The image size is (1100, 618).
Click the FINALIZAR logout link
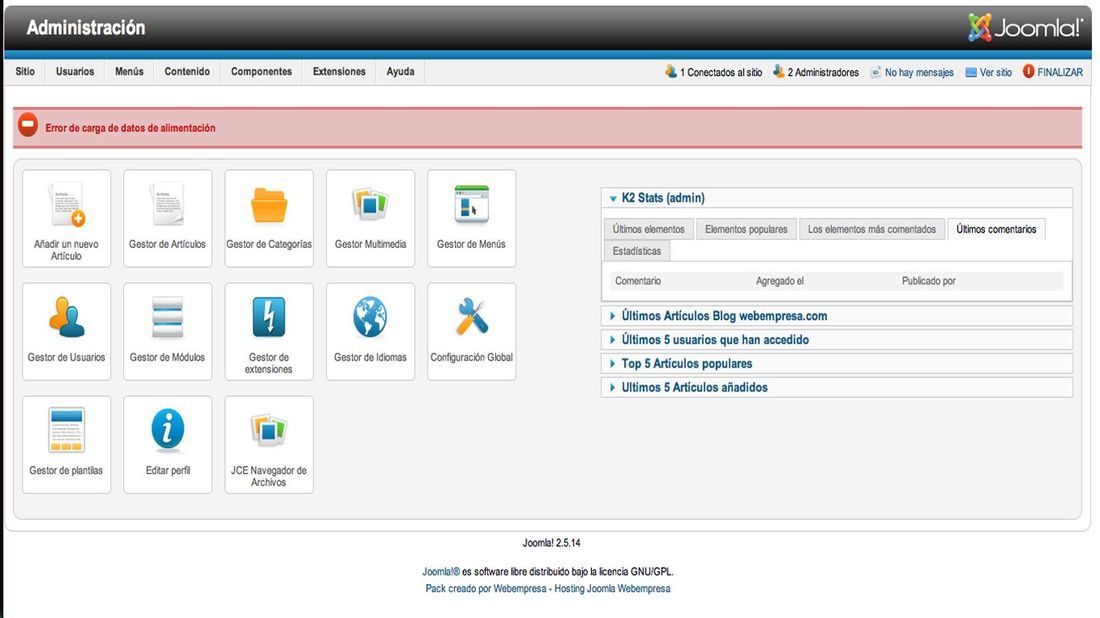1060,72
